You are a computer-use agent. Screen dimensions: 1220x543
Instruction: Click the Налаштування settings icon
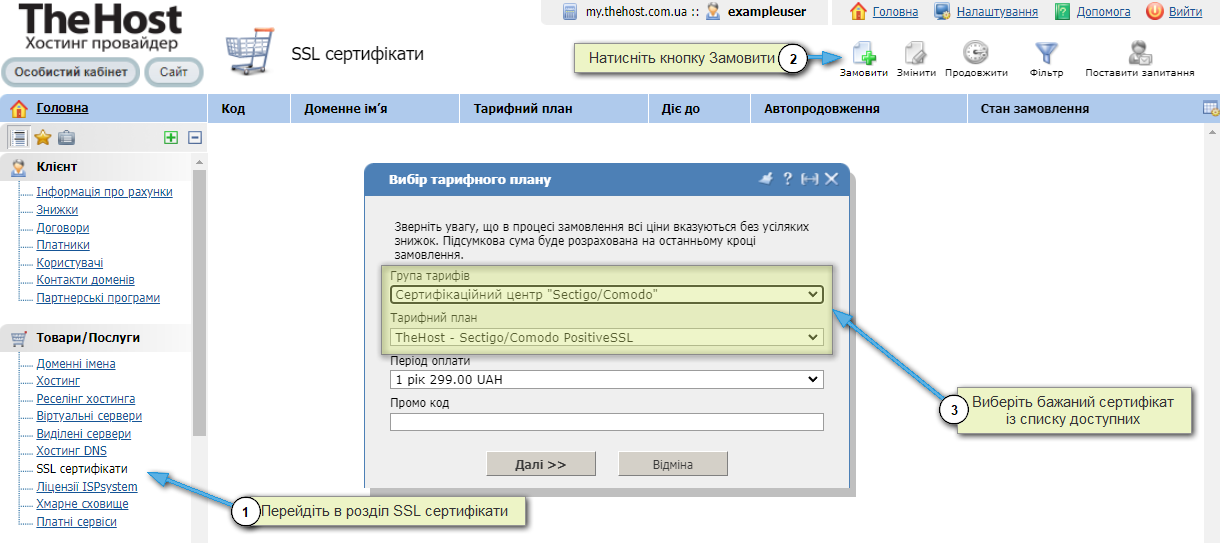click(x=942, y=12)
